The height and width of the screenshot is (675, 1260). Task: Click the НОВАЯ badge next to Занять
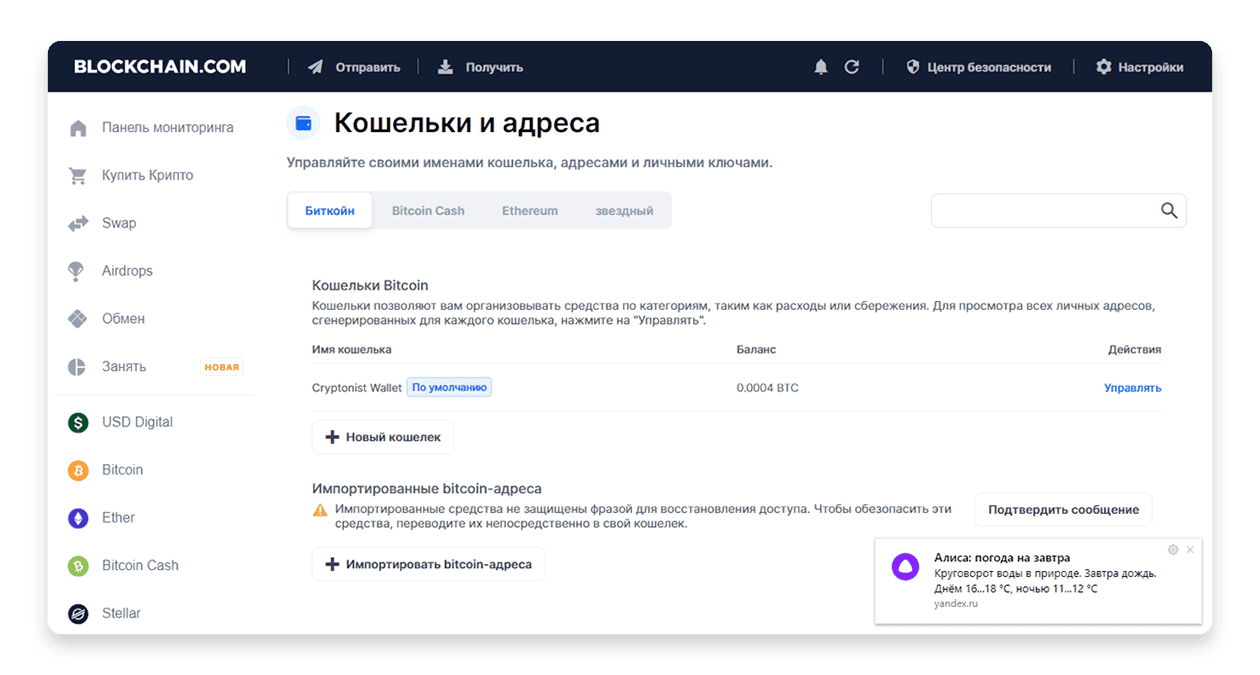coord(222,367)
